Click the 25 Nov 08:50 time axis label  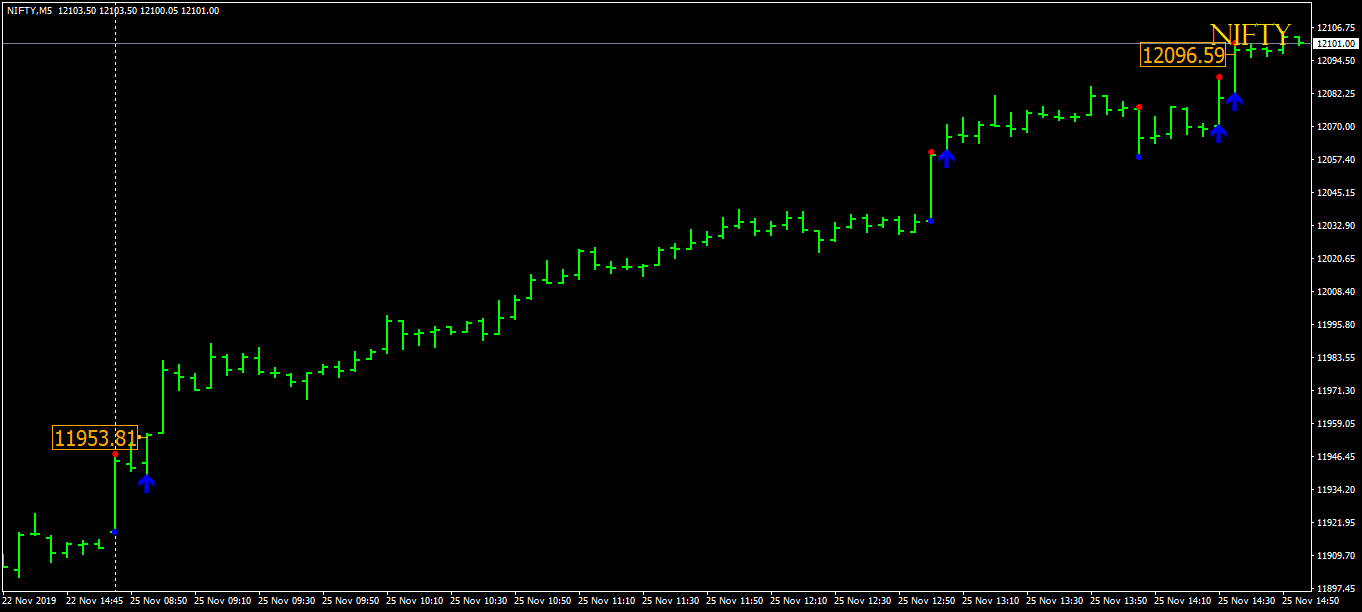coord(159,602)
